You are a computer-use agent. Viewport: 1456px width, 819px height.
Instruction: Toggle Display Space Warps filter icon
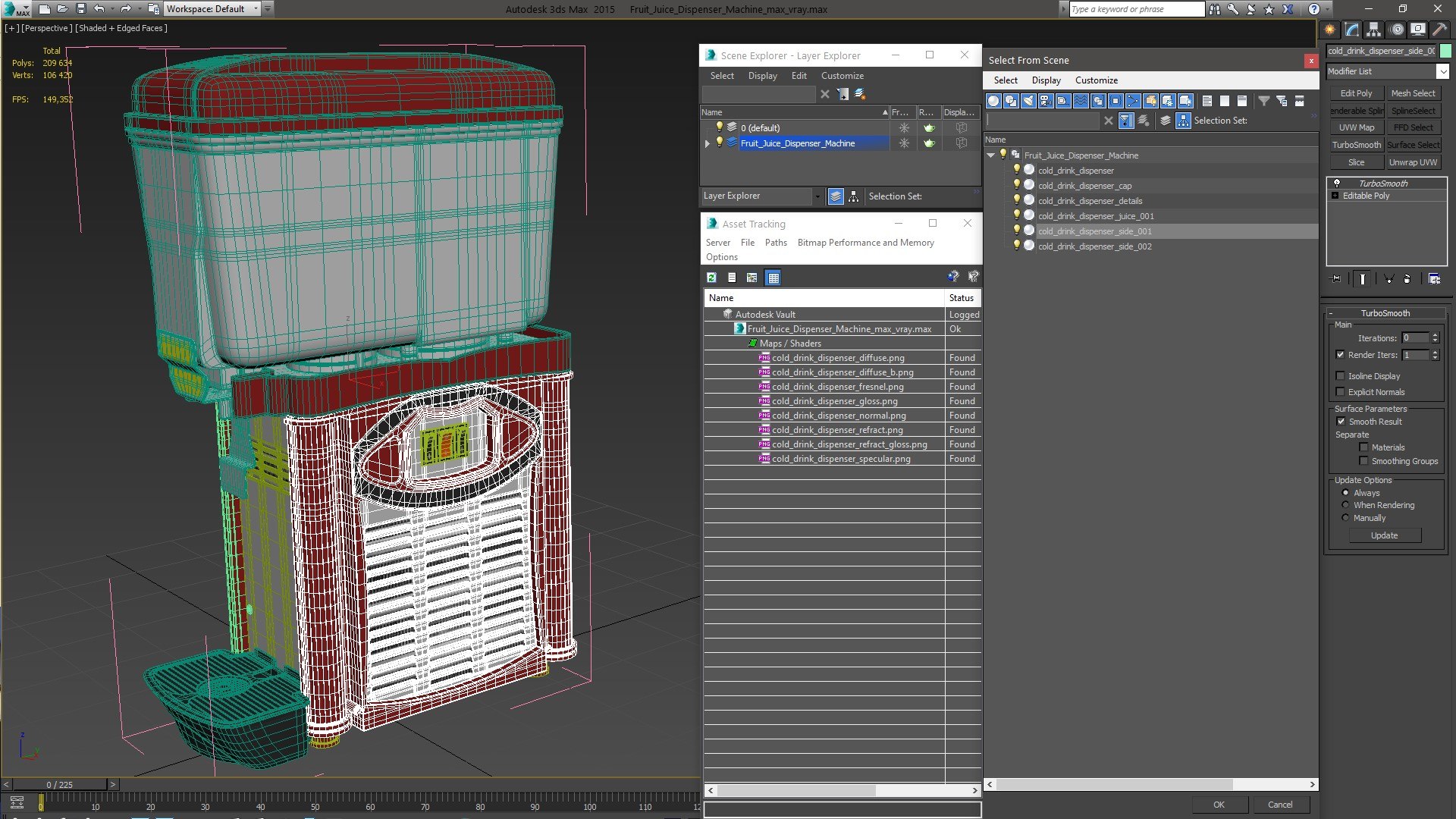[x=1081, y=101]
